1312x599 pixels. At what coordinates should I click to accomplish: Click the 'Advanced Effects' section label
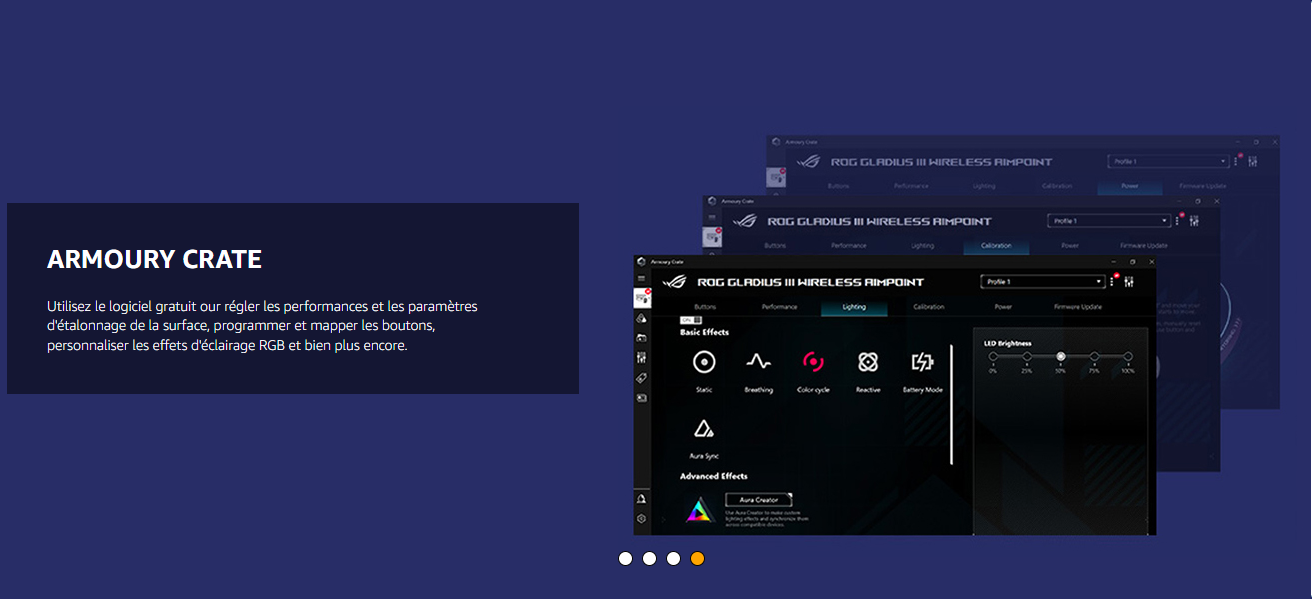click(714, 476)
